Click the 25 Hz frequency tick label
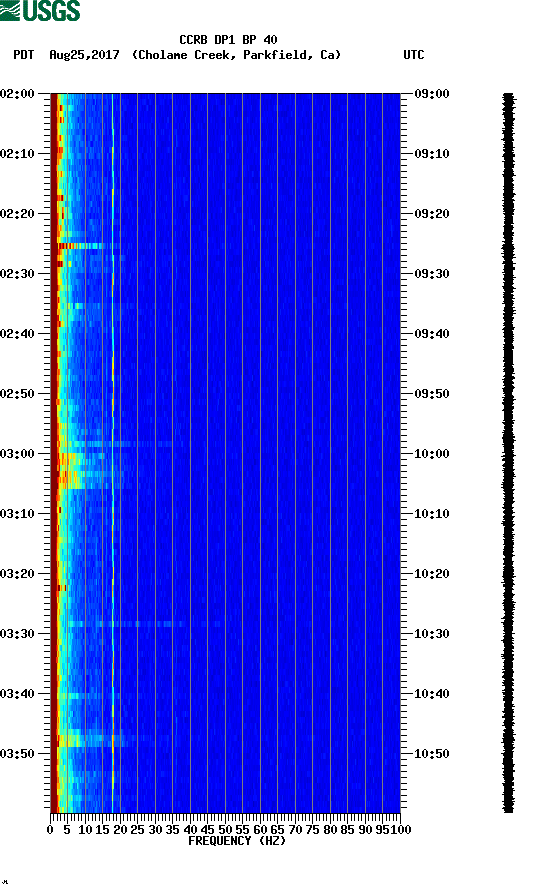Image resolution: width=552 pixels, height=893 pixels. (137, 830)
